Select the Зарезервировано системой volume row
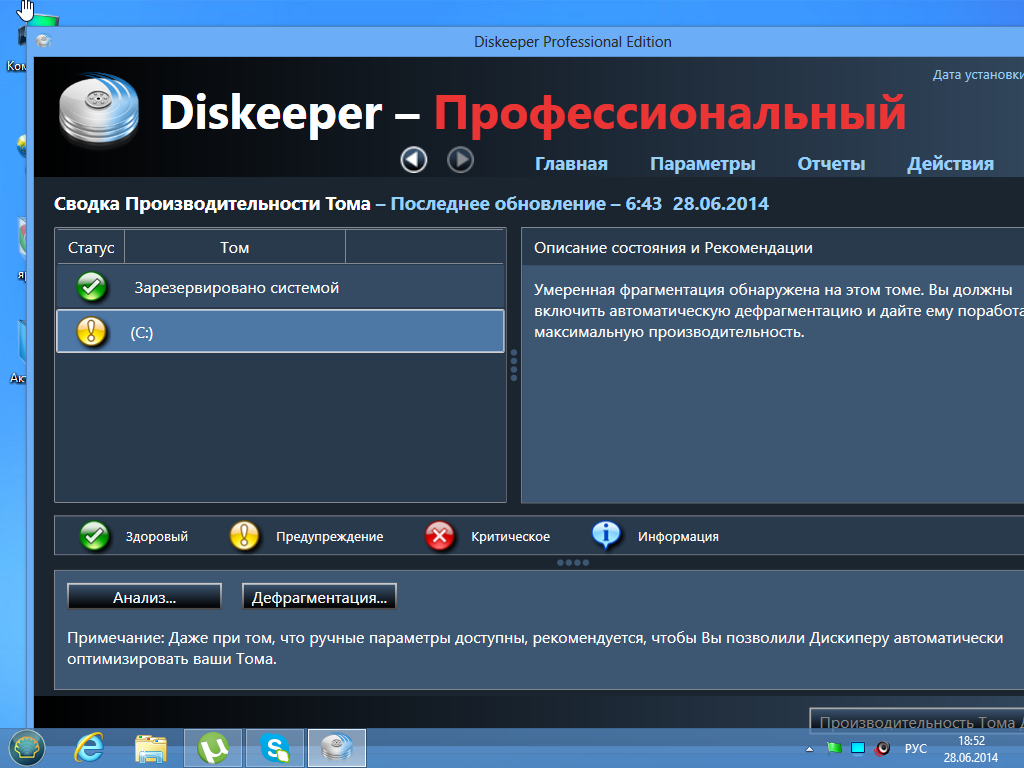Screen dimensions: 1024x768 click(280, 287)
